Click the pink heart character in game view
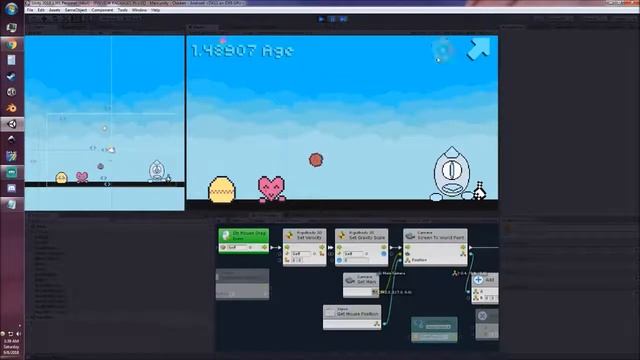Image resolution: width=640 pixels, height=360 pixels. pyautogui.click(x=271, y=189)
